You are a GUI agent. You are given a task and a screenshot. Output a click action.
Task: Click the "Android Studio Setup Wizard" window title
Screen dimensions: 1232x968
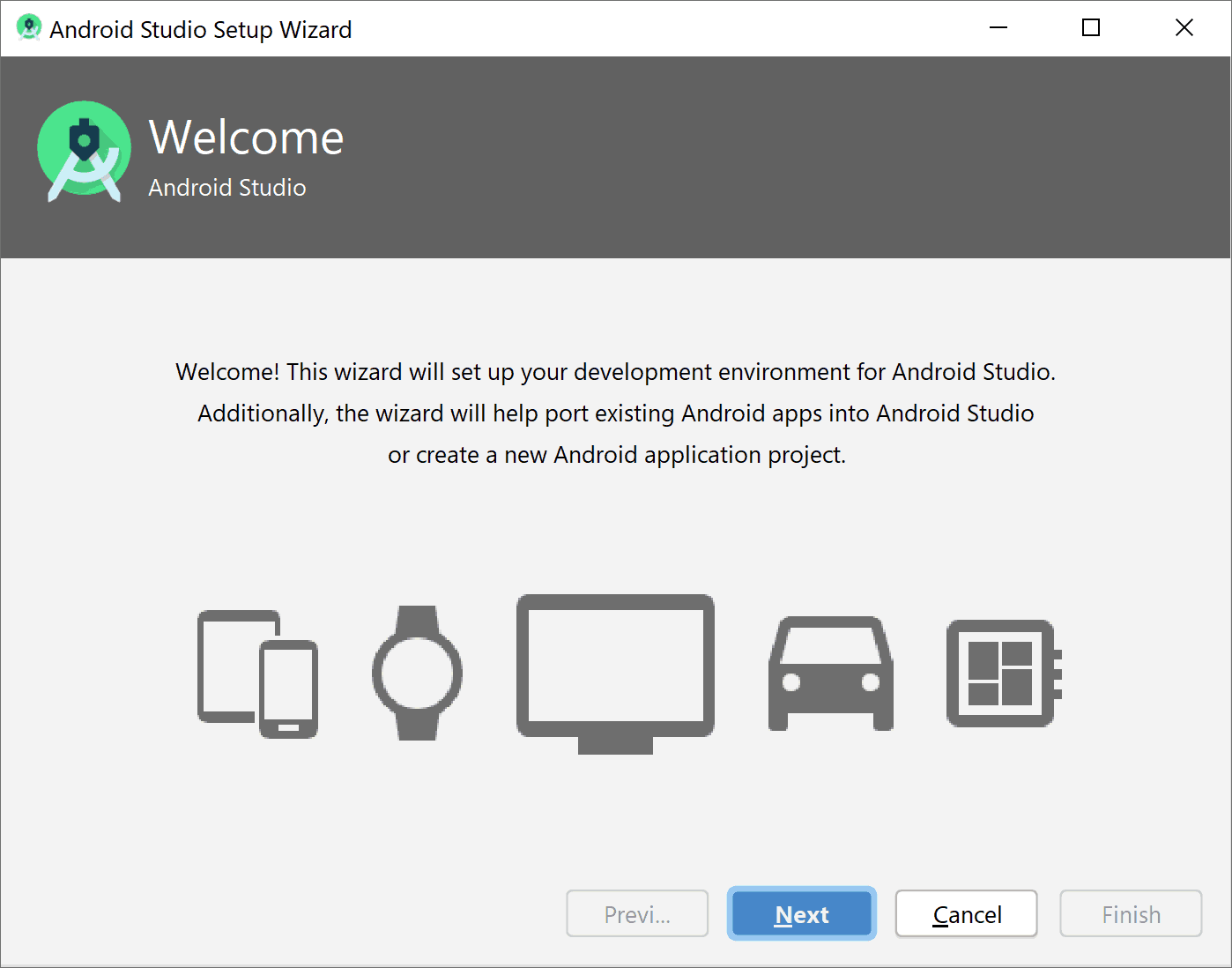[x=201, y=30]
